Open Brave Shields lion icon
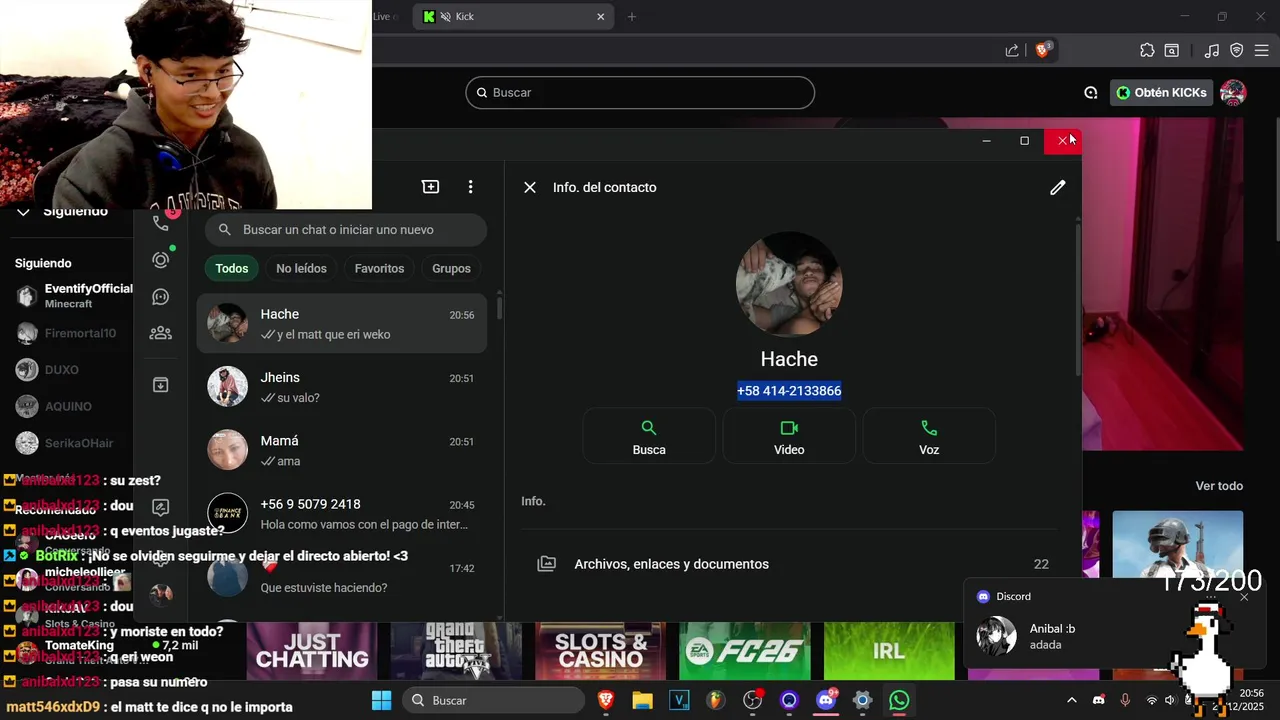This screenshot has width=1280, height=720. (x=1043, y=50)
